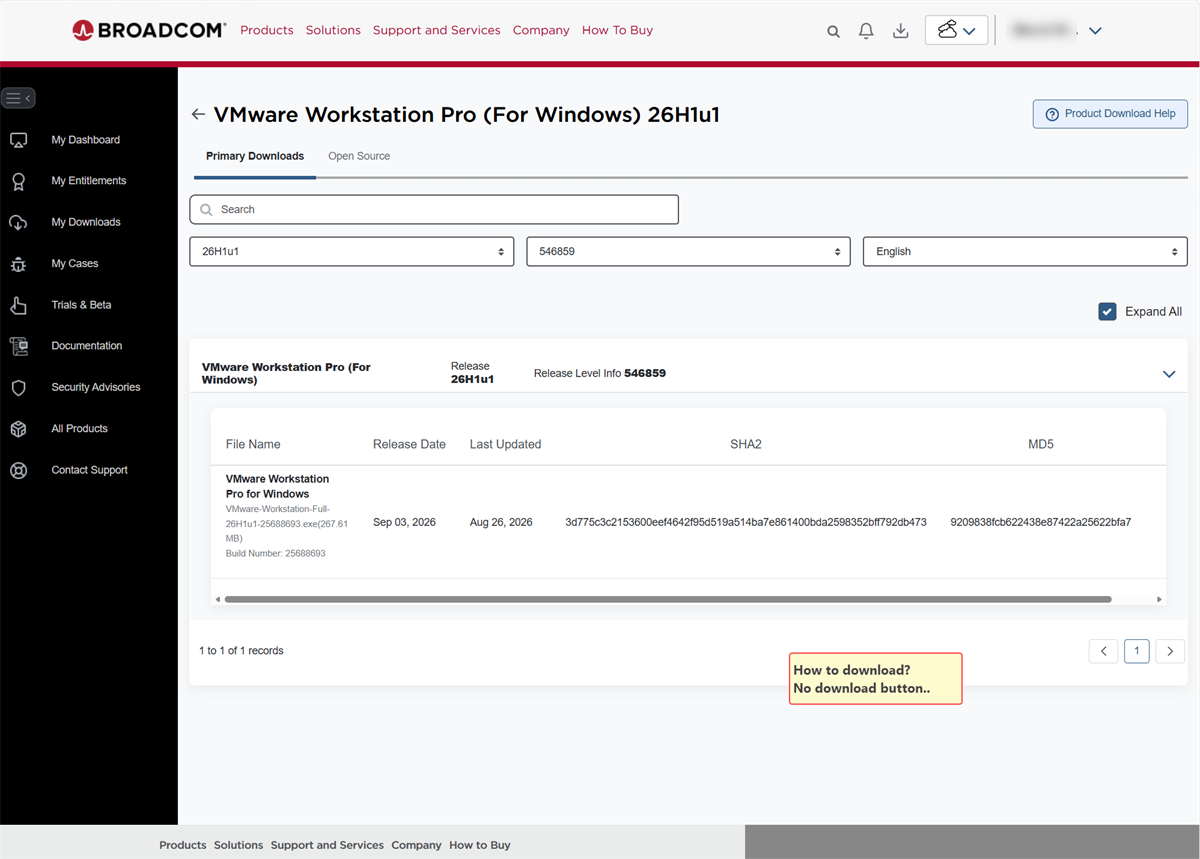Click the My Dashboard sidebar icon

pos(18,140)
